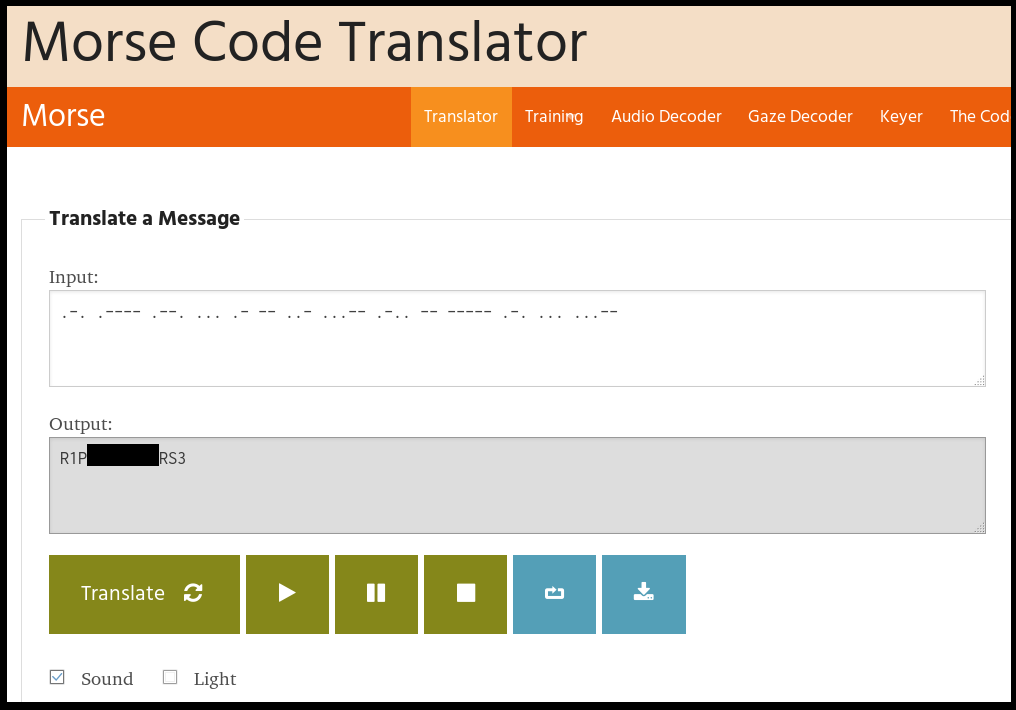Grab the Input box resize handle

pyautogui.click(x=979, y=380)
